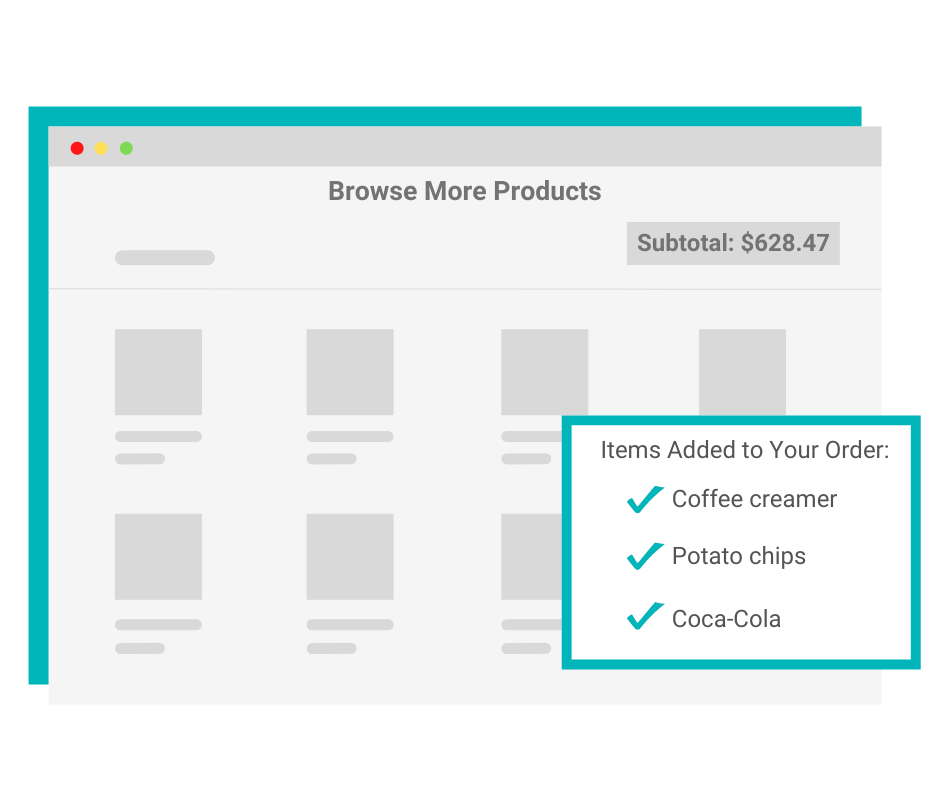Click the title placeholder under first top-row product
The height and width of the screenshot is (788, 940).
click(158, 437)
